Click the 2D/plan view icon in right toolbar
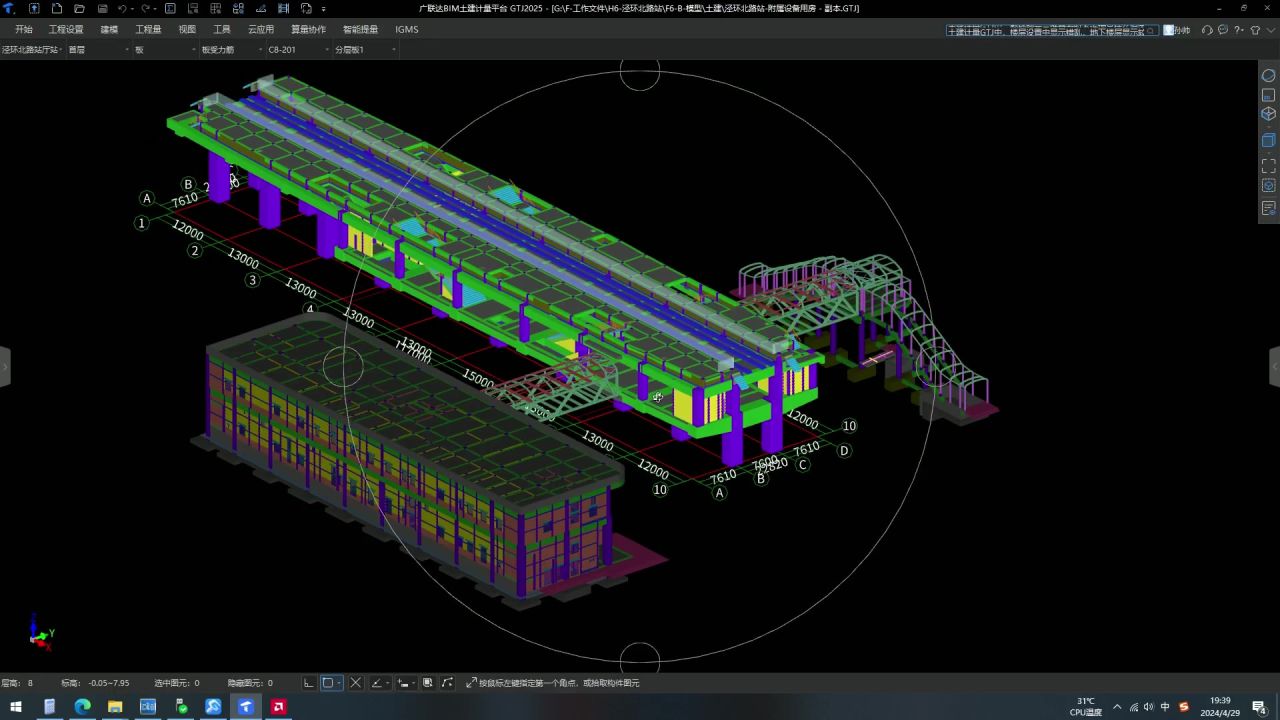Screen dimensions: 1280x720 (1268, 95)
